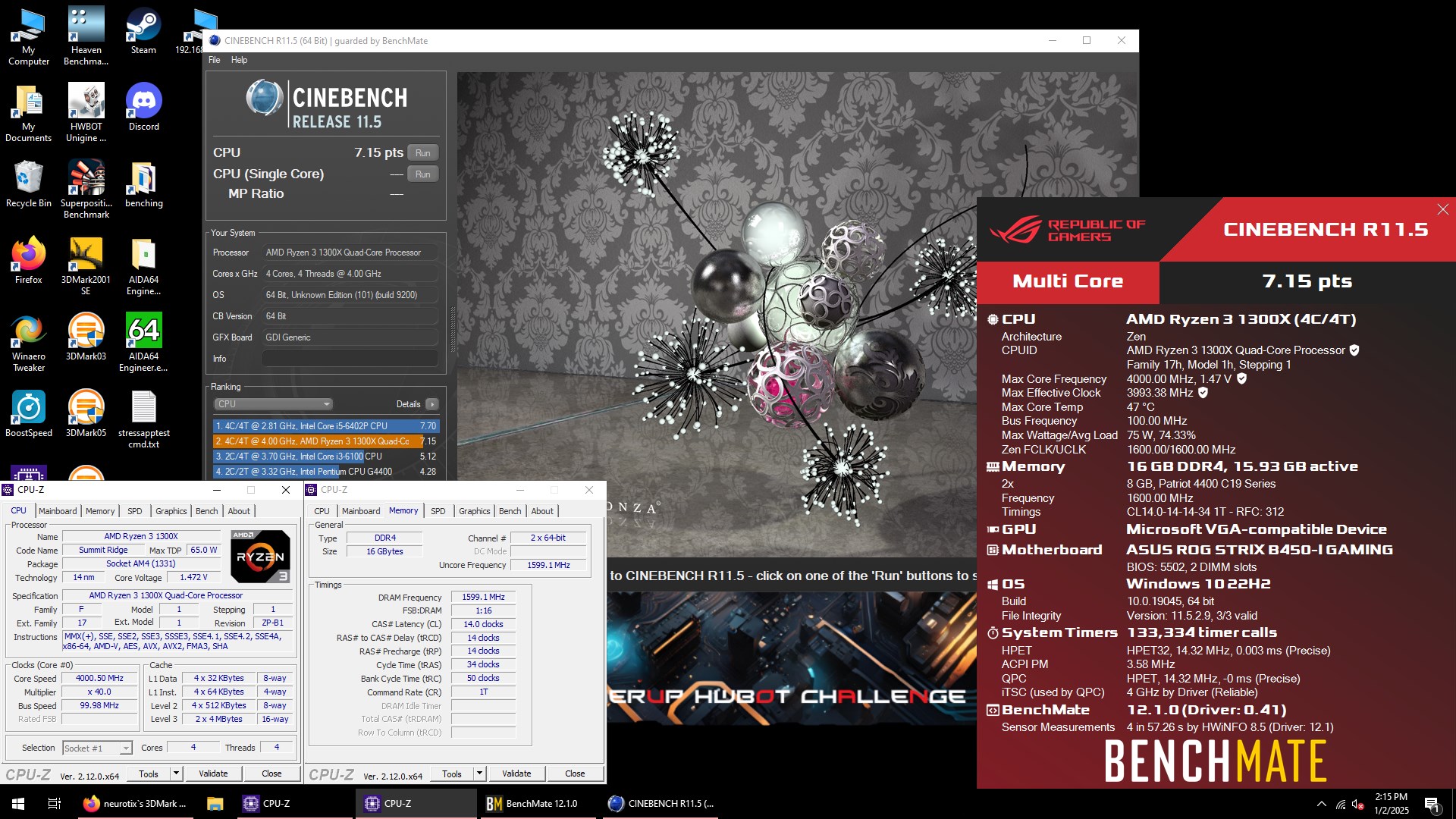Viewport: 1456px width, 819px height.
Task: Switch to Memory tab in left CPU-Z
Action: [x=100, y=511]
